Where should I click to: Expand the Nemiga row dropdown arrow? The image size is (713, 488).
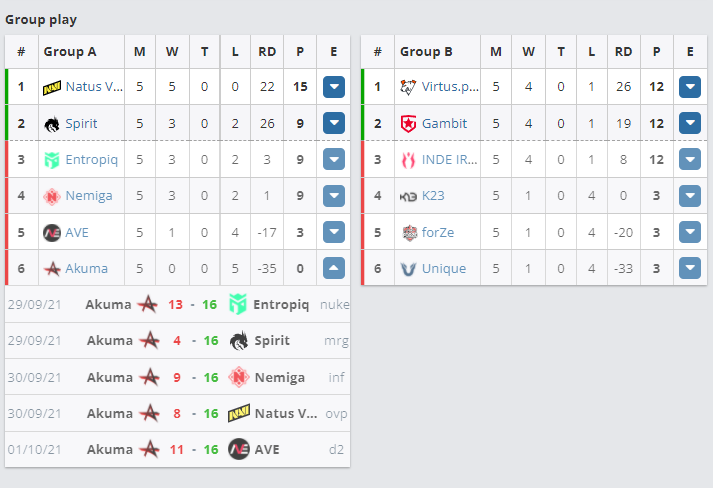[x=334, y=196]
